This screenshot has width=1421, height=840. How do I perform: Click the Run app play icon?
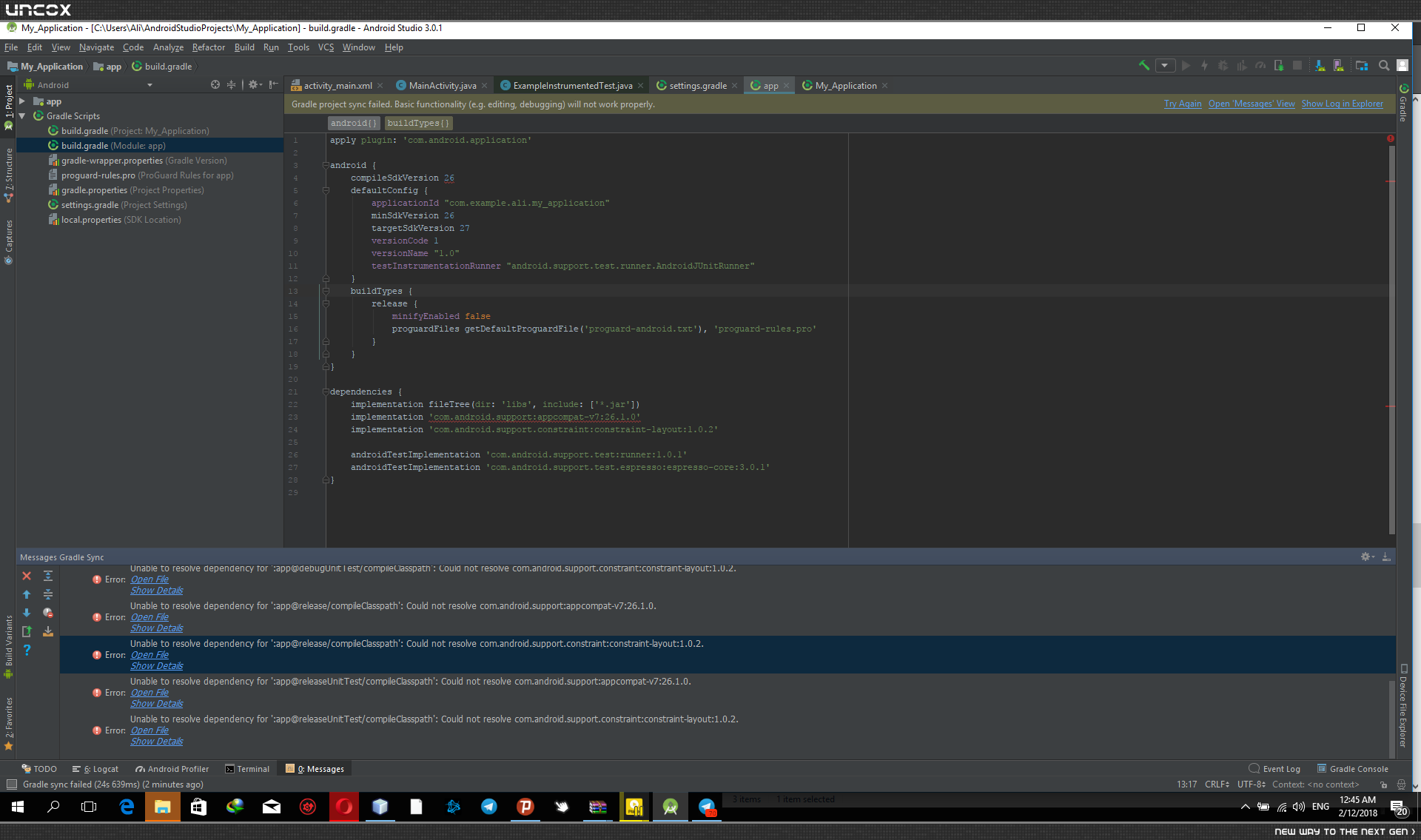[x=1186, y=66]
